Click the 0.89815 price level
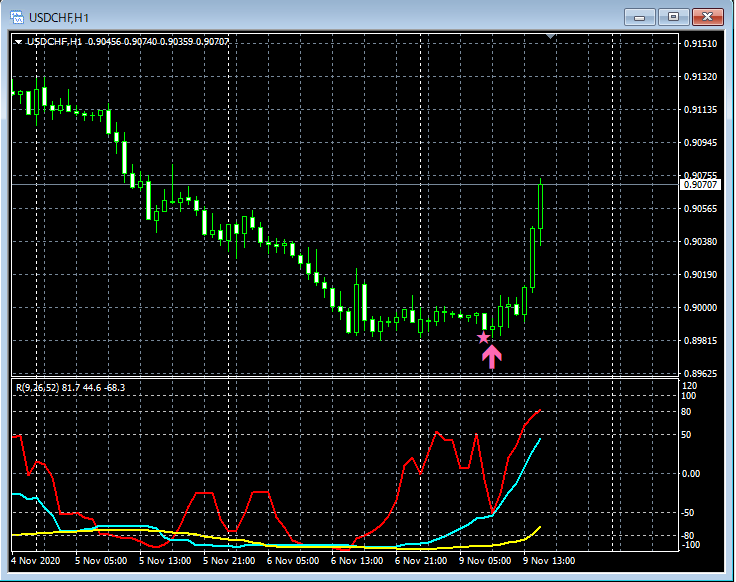The image size is (736, 582). tap(700, 341)
